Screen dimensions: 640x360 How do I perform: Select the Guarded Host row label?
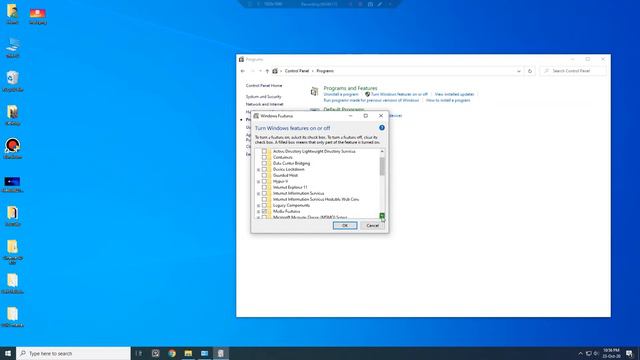coord(285,176)
